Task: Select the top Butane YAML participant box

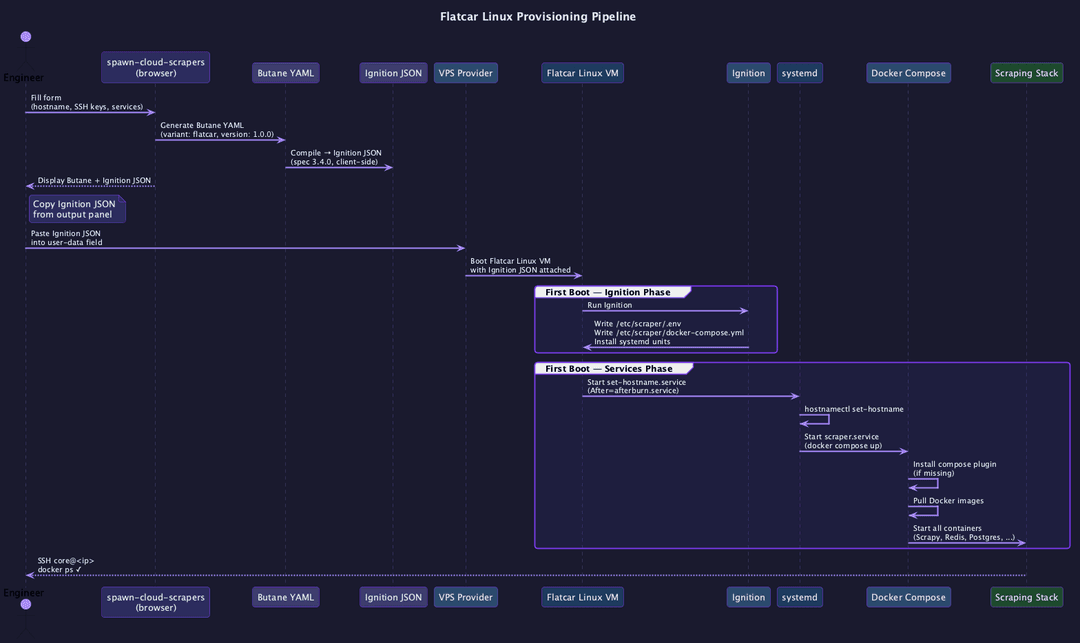Action: (x=285, y=73)
